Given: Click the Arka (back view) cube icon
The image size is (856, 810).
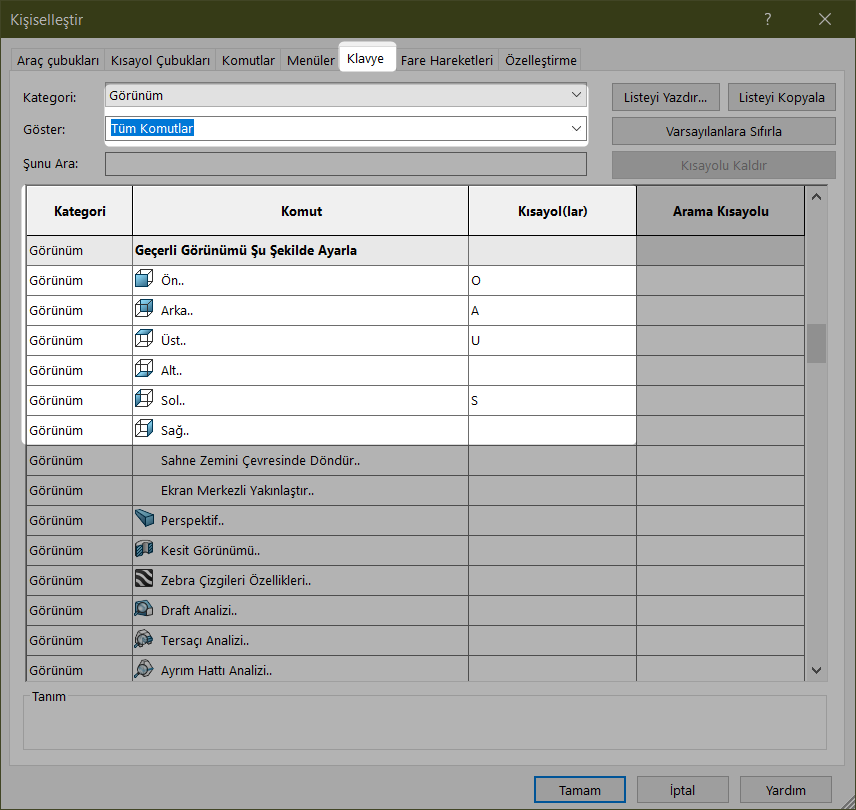Looking at the screenshot, I should pos(144,309).
